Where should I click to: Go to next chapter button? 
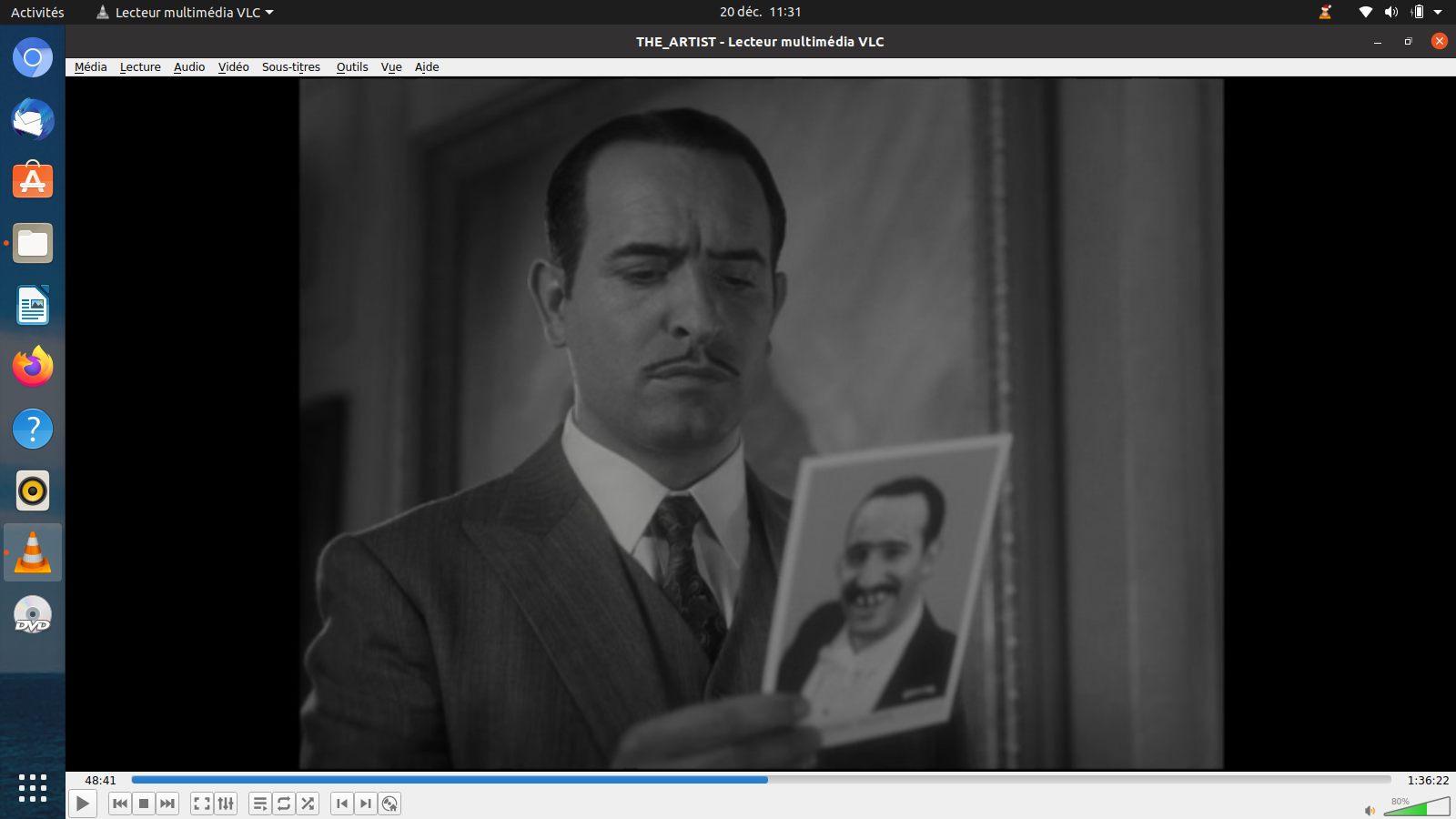click(x=366, y=804)
